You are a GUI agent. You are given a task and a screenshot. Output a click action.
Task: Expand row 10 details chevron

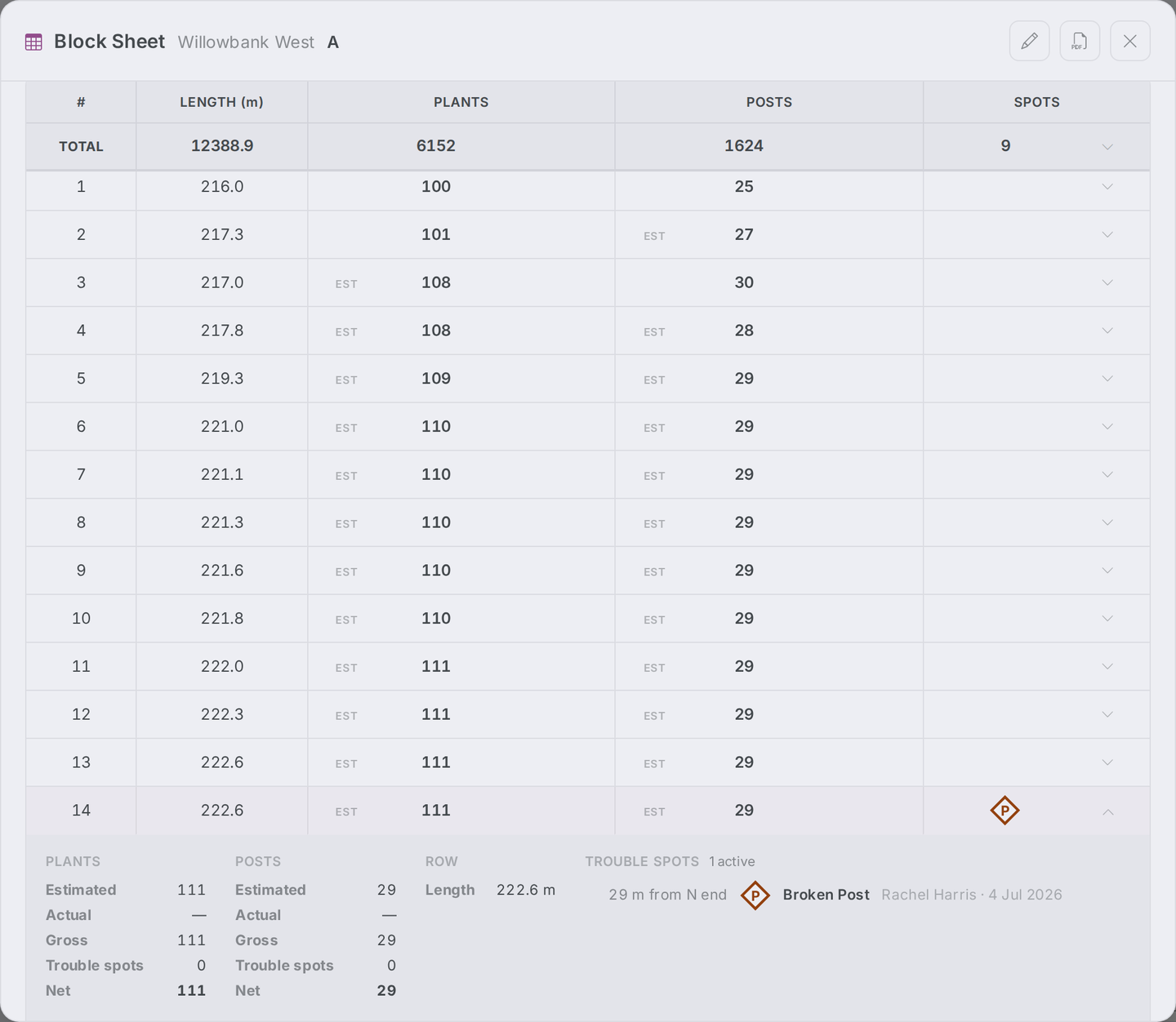tap(1107, 619)
